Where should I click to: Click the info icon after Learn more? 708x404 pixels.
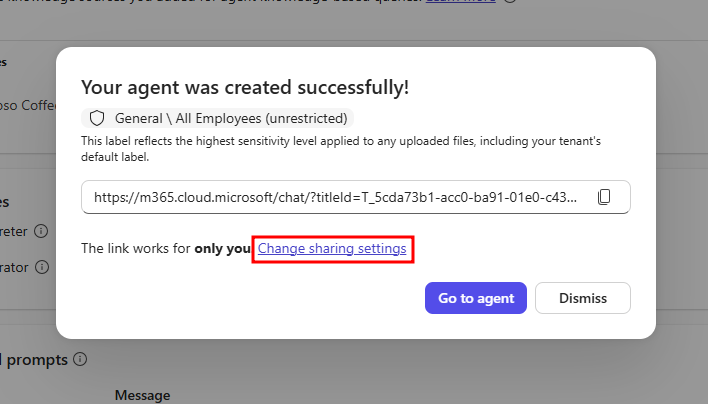(x=510, y=3)
